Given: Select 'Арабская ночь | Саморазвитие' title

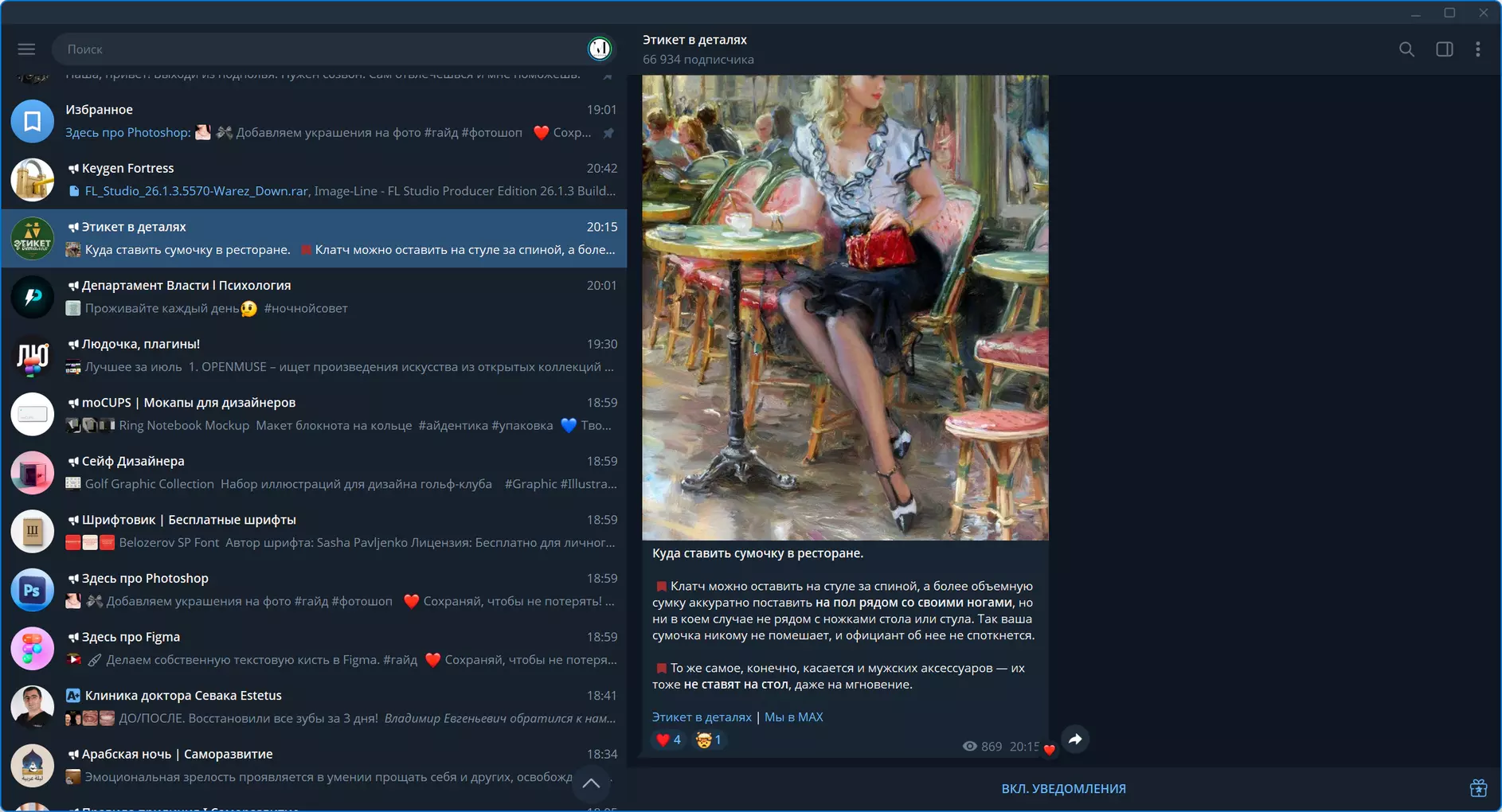Looking at the screenshot, I should coord(177,755).
